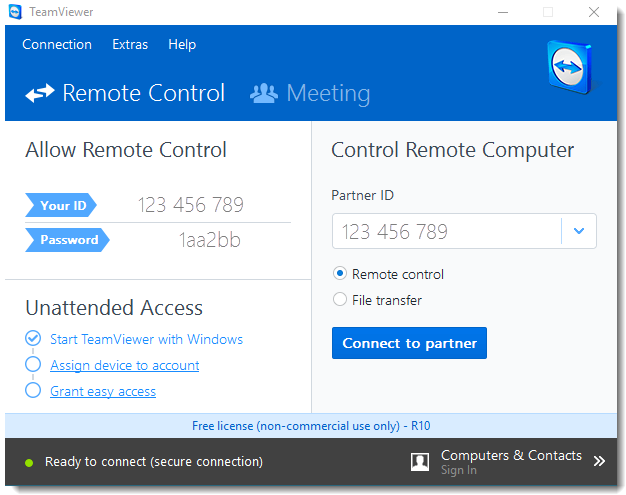Select the File transfer radio option
Image resolution: width=626 pixels, height=495 pixels.
340,300
